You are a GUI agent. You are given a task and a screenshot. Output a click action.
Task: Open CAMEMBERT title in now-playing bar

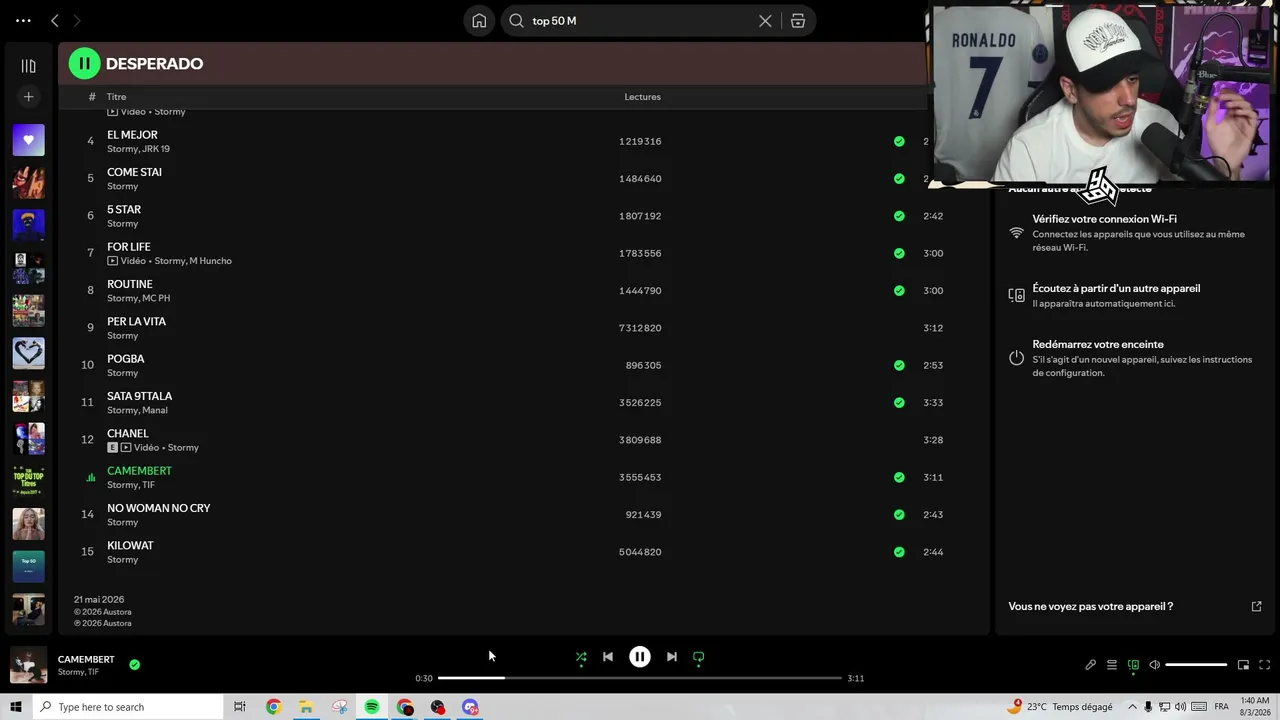[x=86, y=660]
